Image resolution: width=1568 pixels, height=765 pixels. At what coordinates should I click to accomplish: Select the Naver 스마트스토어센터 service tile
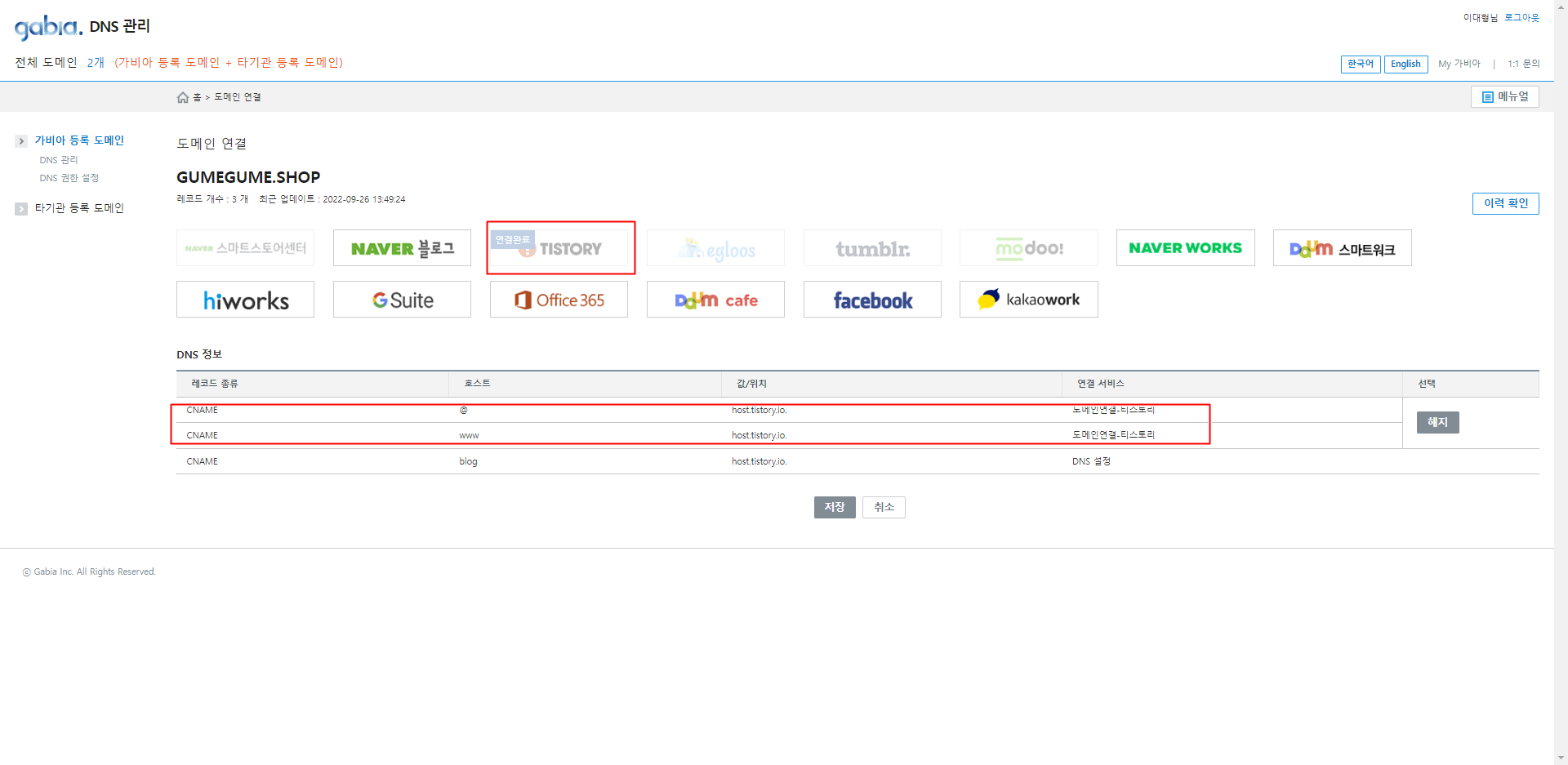pos(245,248)
